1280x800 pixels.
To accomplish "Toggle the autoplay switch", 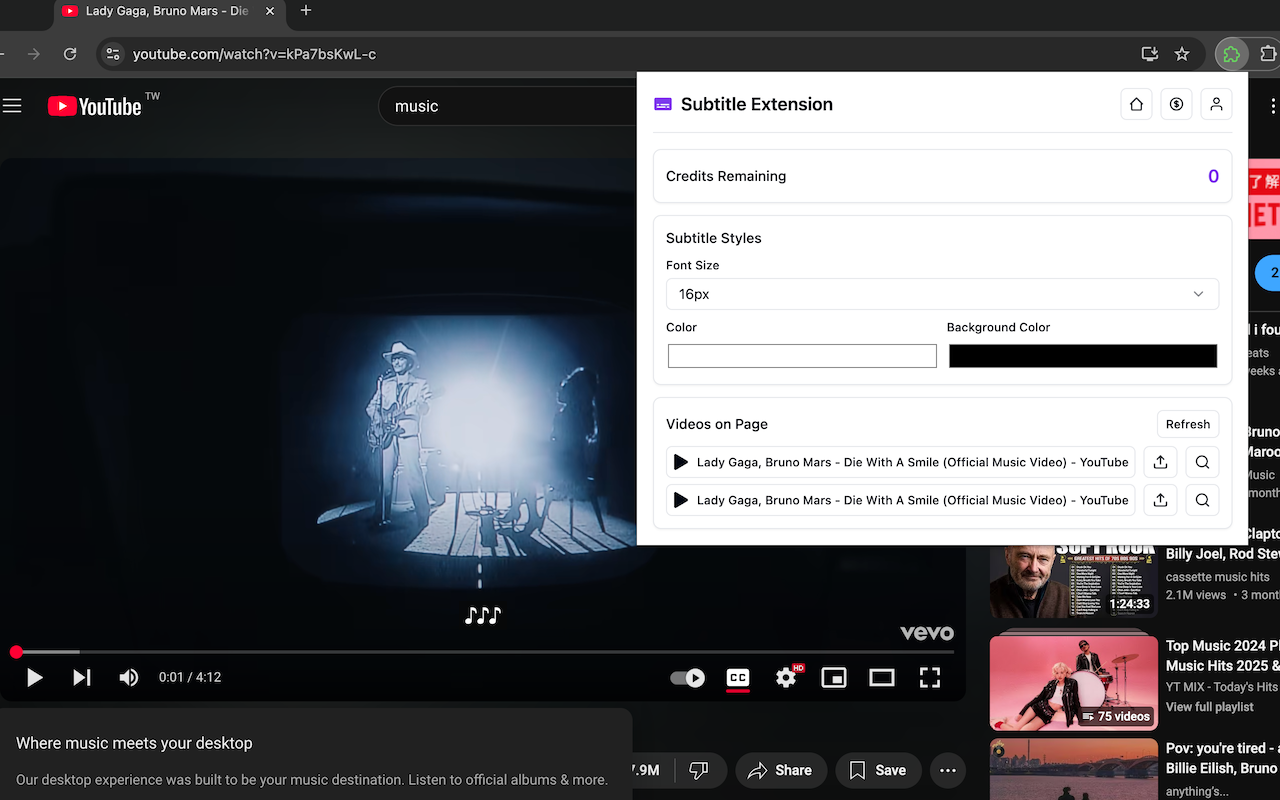I will click(687, 678).
